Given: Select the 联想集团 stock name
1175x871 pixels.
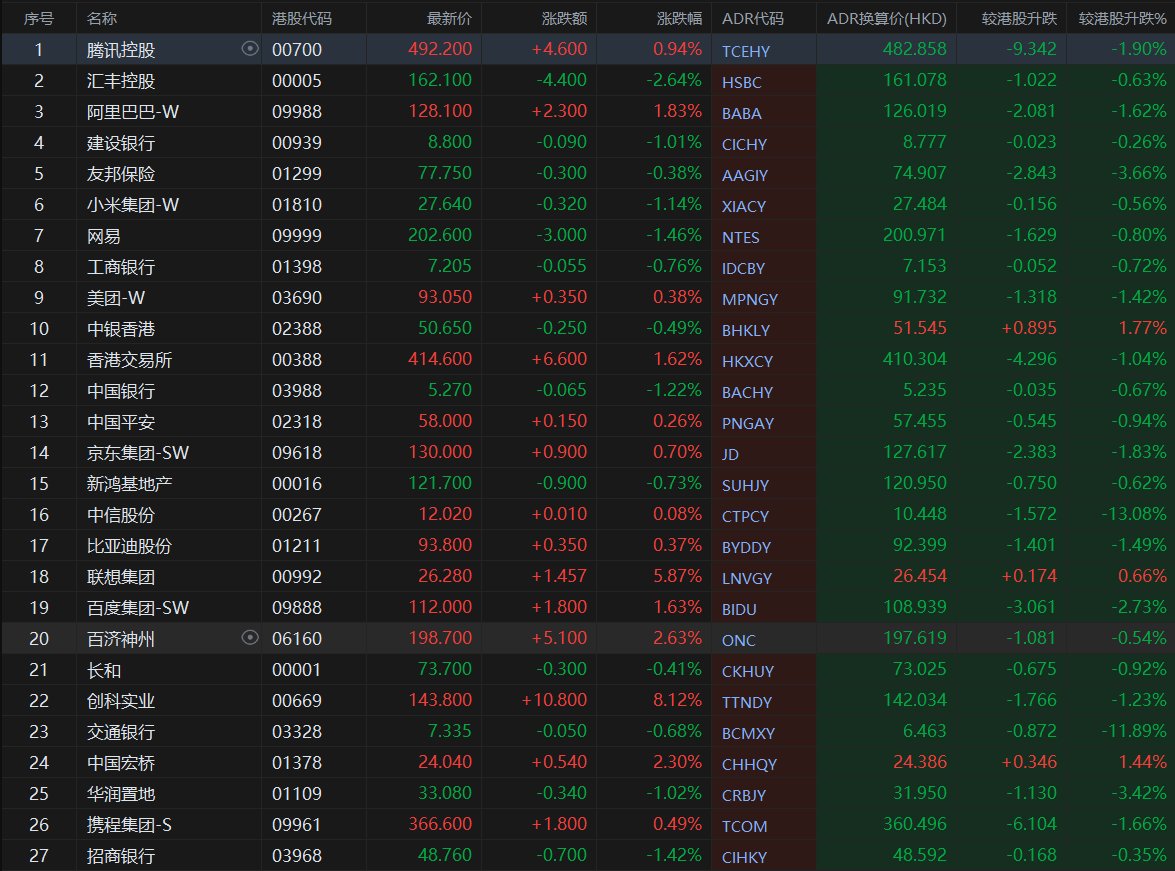Looking at the screenshot, I should coord(121,576).
